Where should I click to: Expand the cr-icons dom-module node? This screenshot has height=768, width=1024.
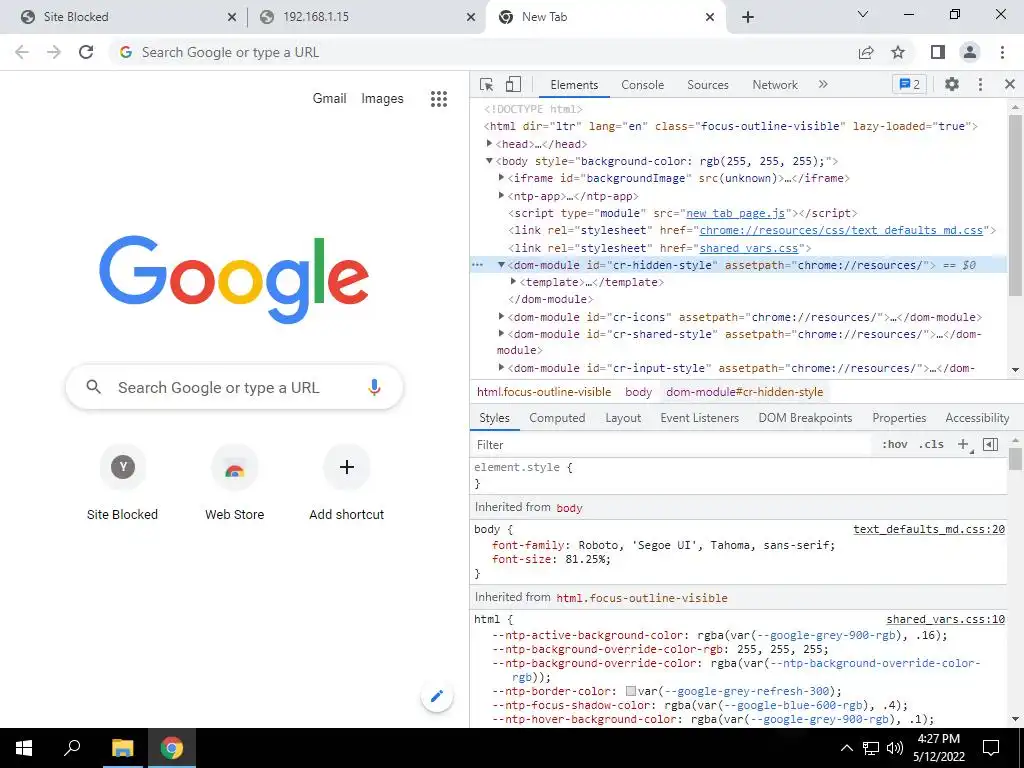pyautogui.click(x=502, y=317)
